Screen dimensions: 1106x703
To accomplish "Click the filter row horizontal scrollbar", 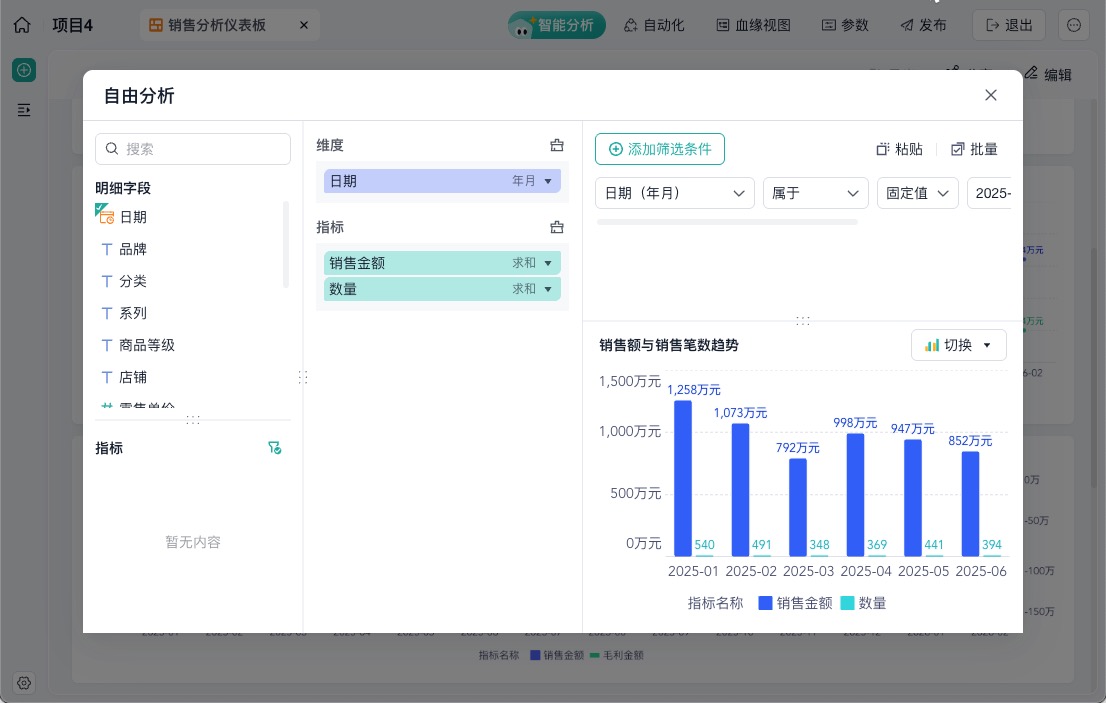I will pos(727,222).
